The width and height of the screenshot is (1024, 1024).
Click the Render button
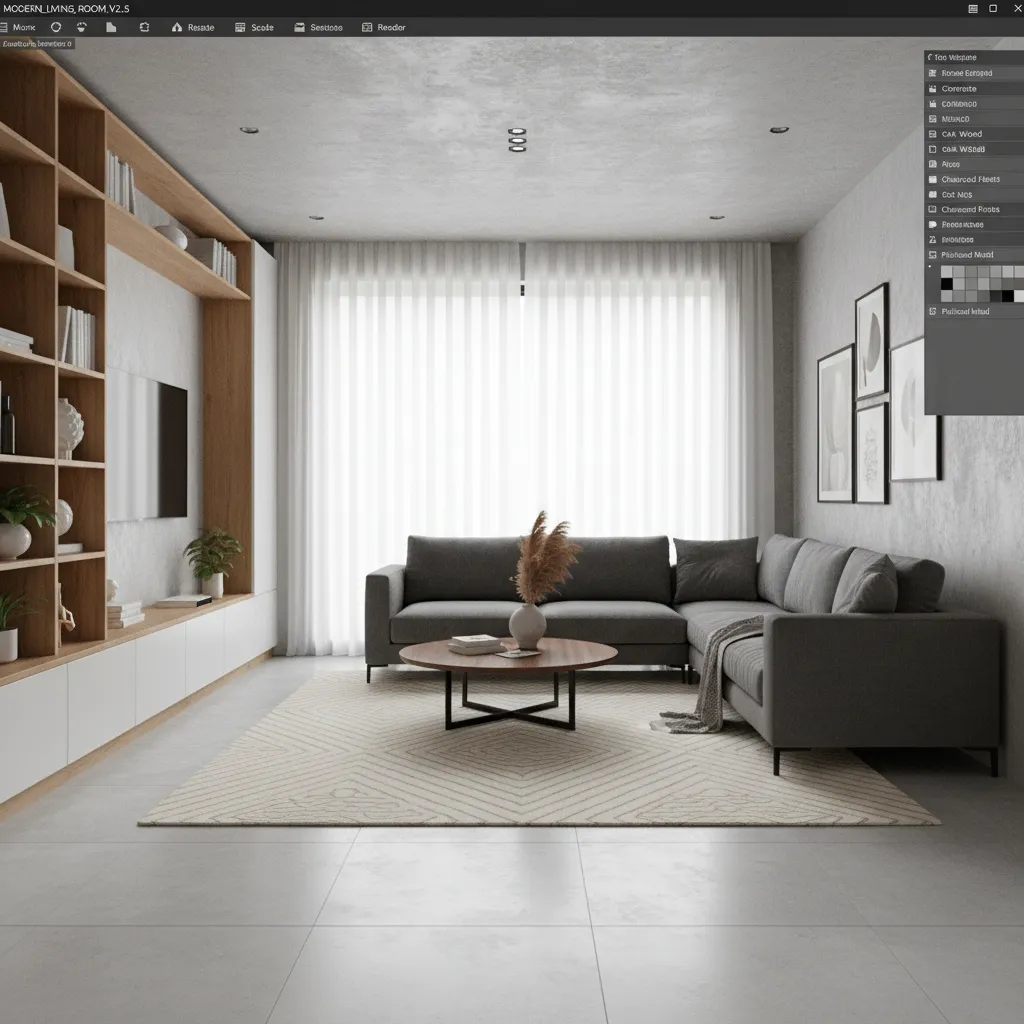pyautogui.click(x=200, y=27)
